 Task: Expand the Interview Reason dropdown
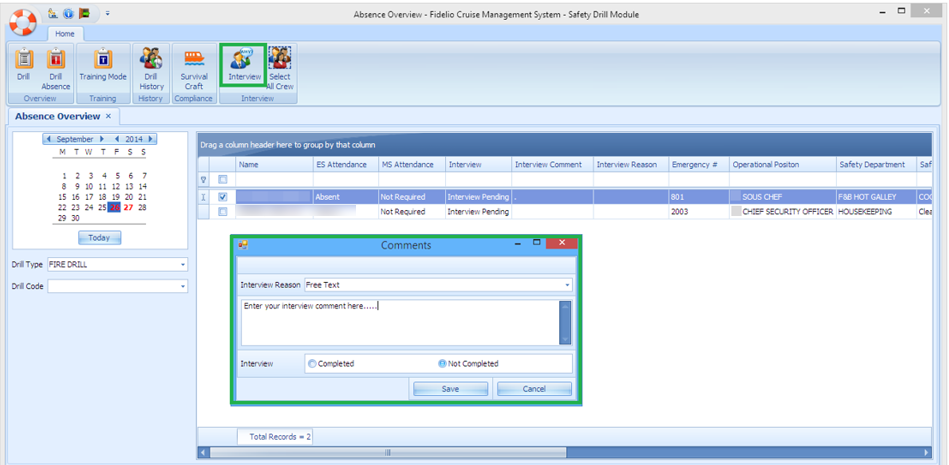[x=567, y=285]
